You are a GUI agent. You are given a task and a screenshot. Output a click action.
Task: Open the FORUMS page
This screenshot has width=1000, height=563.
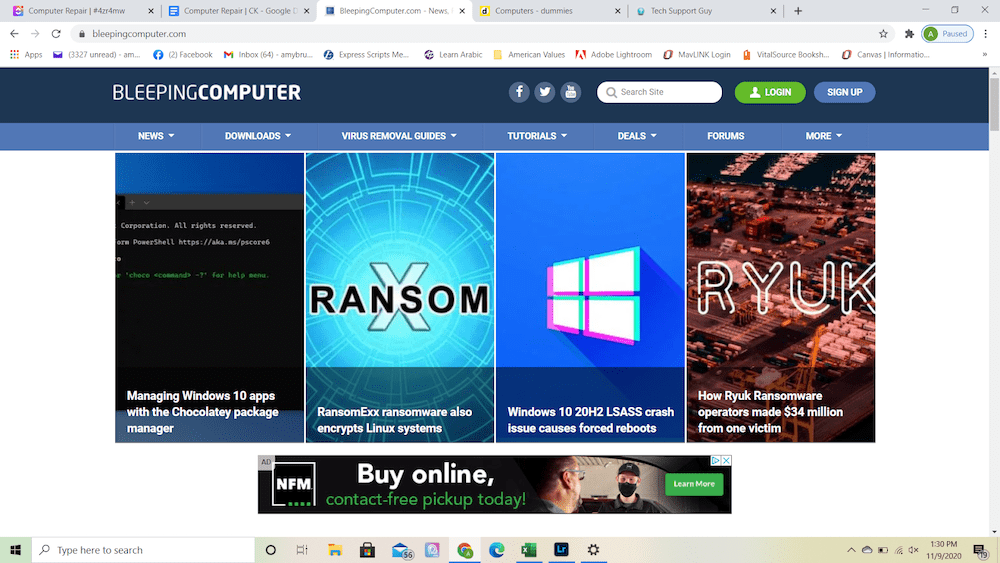click(726, 136)
